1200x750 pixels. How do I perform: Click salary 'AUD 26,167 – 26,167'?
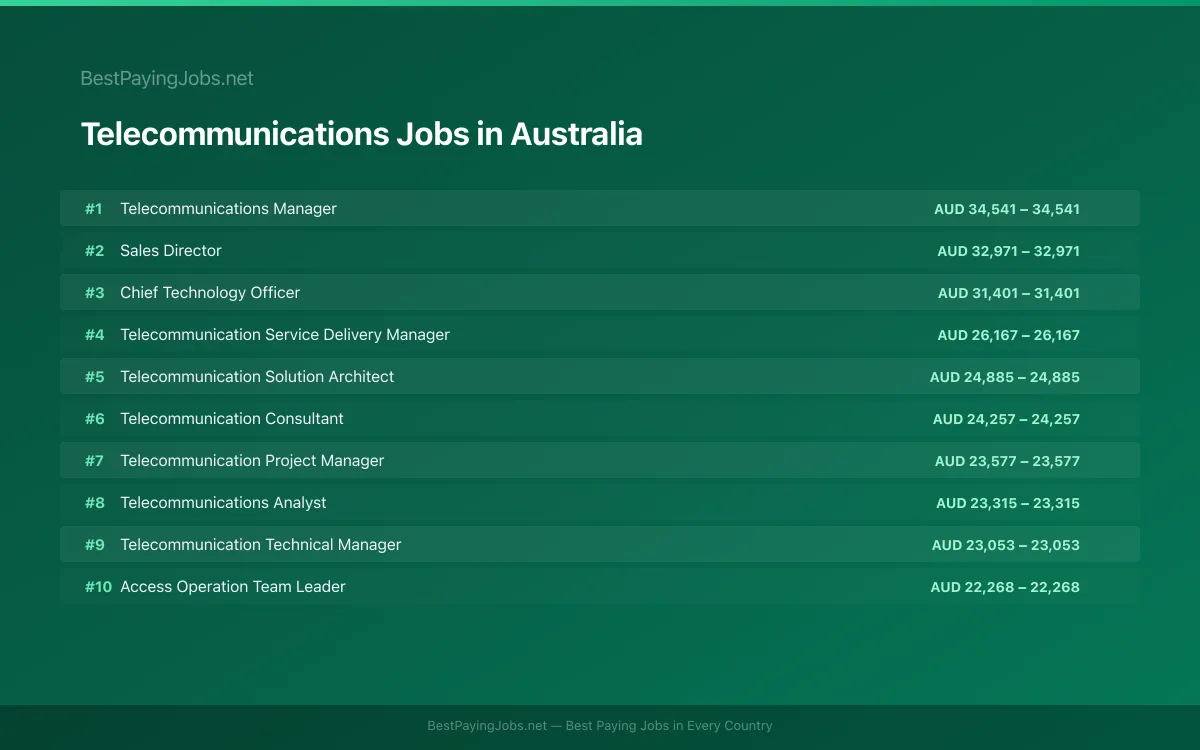point(1008,335)
